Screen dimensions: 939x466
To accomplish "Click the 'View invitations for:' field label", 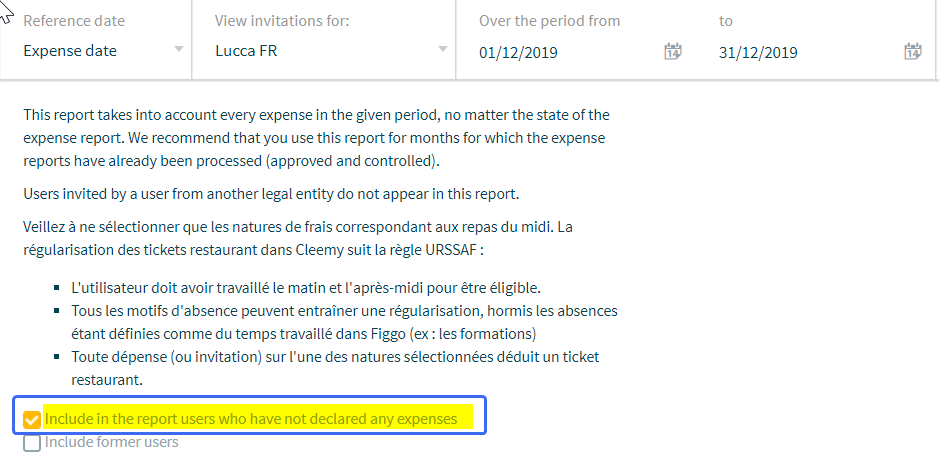I will pos(282,21).
